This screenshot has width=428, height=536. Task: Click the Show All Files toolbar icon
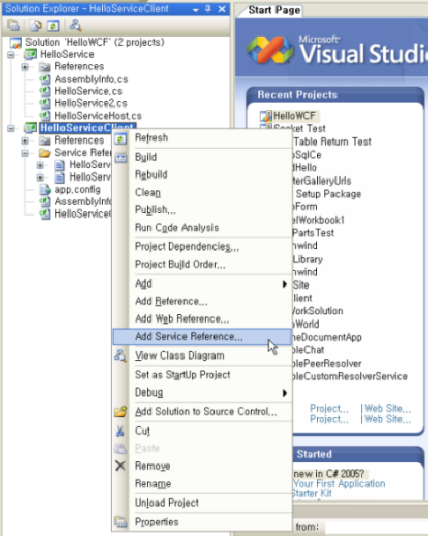point(35,25)
